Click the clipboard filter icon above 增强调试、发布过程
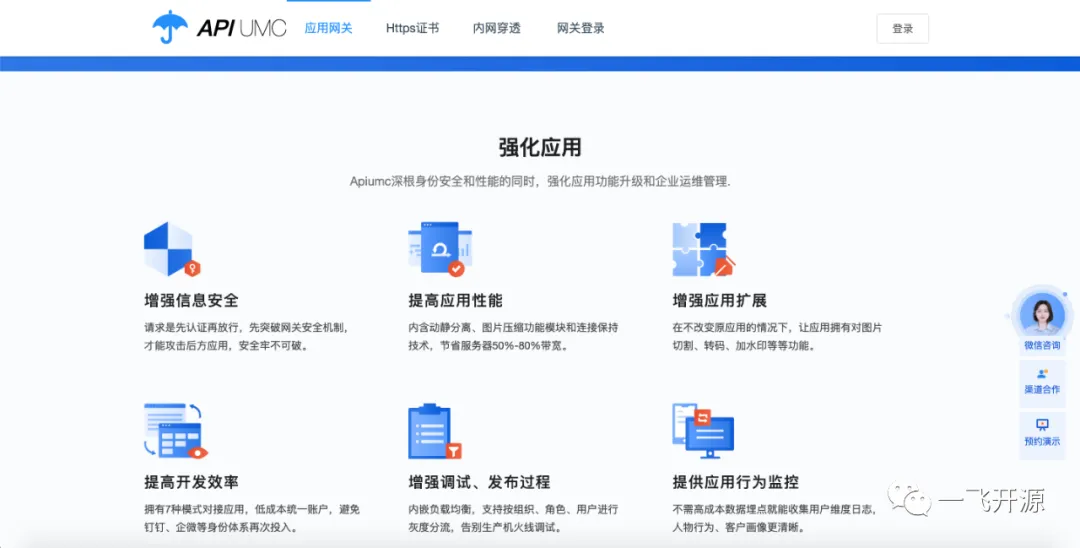Image resolution: width=1080 pixels, height=548 pixels. pos(435,431)
